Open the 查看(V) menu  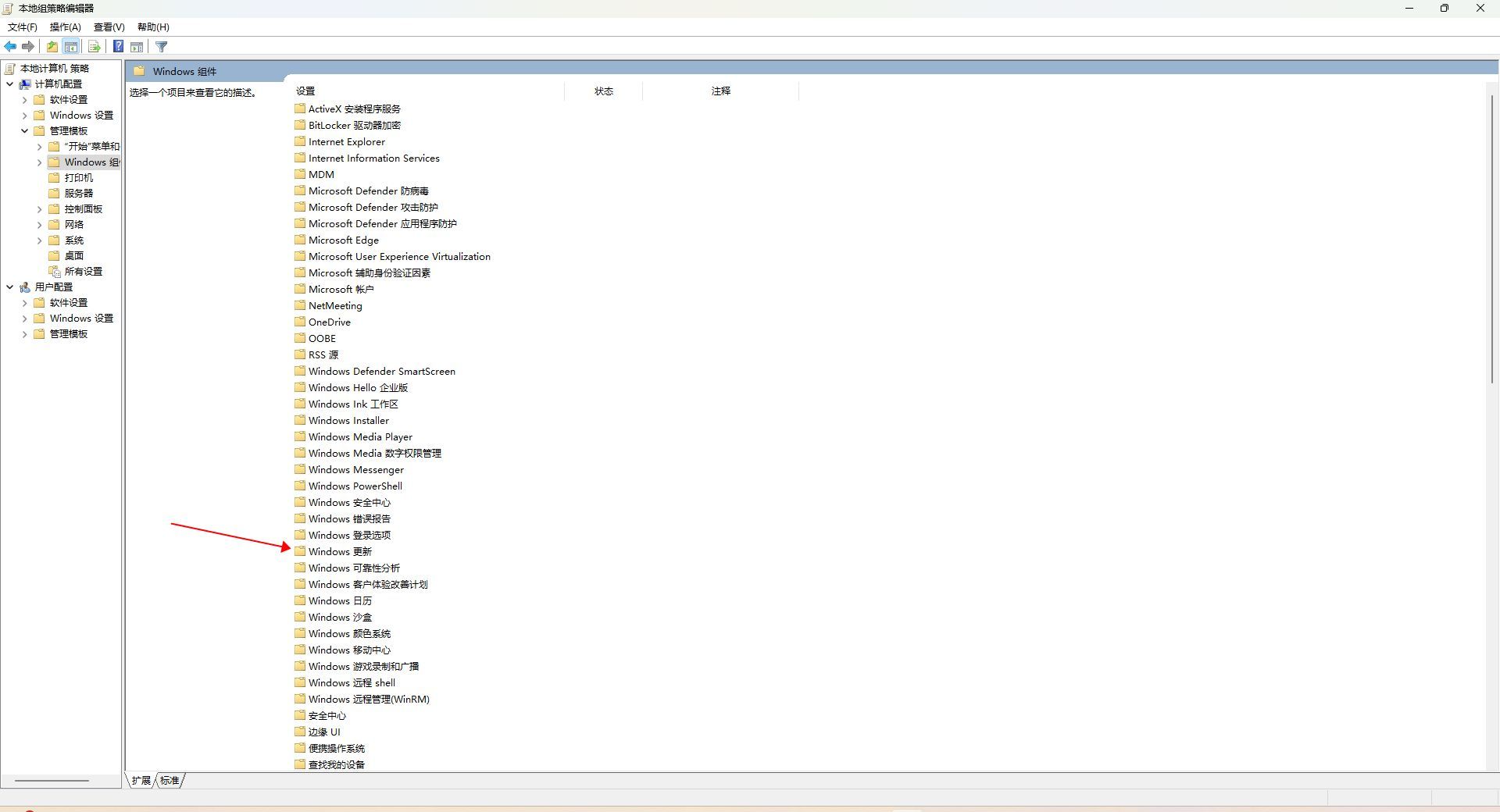(109, 27)
